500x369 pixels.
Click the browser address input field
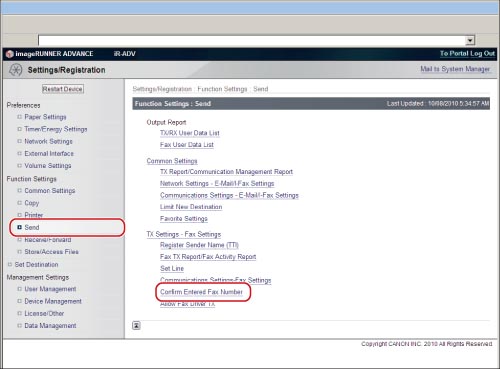coord(252,41)
